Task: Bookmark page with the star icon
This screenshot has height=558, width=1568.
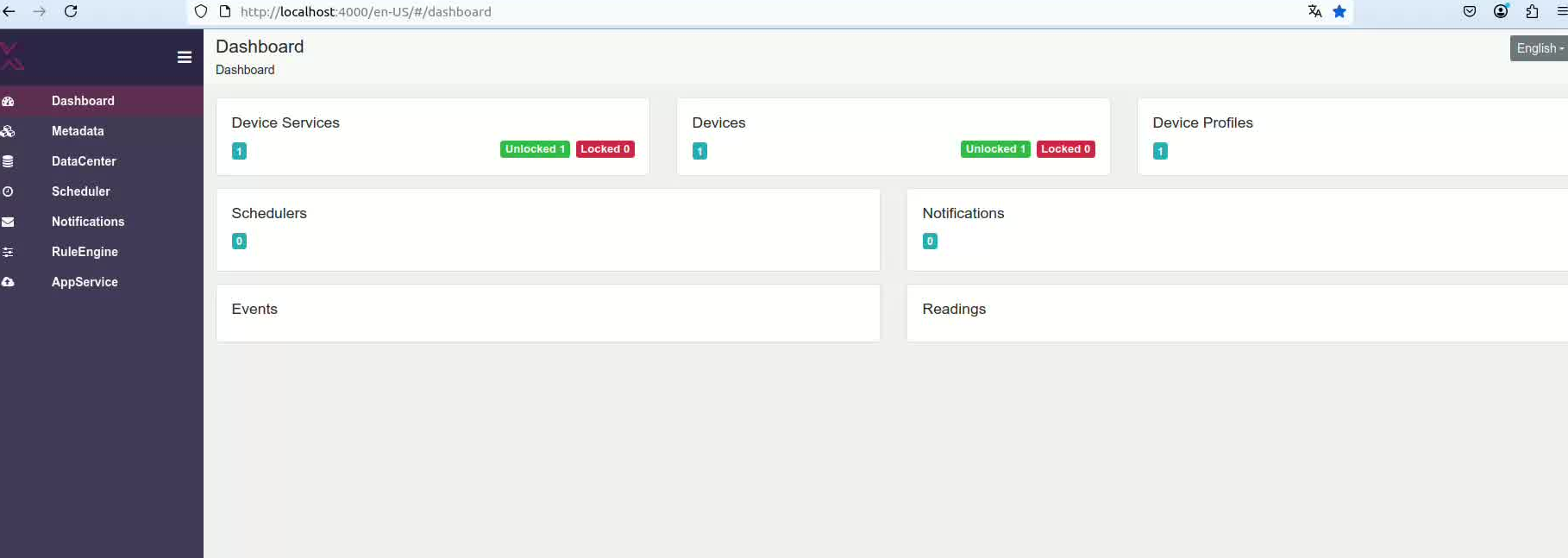Action: [1339, 11]
